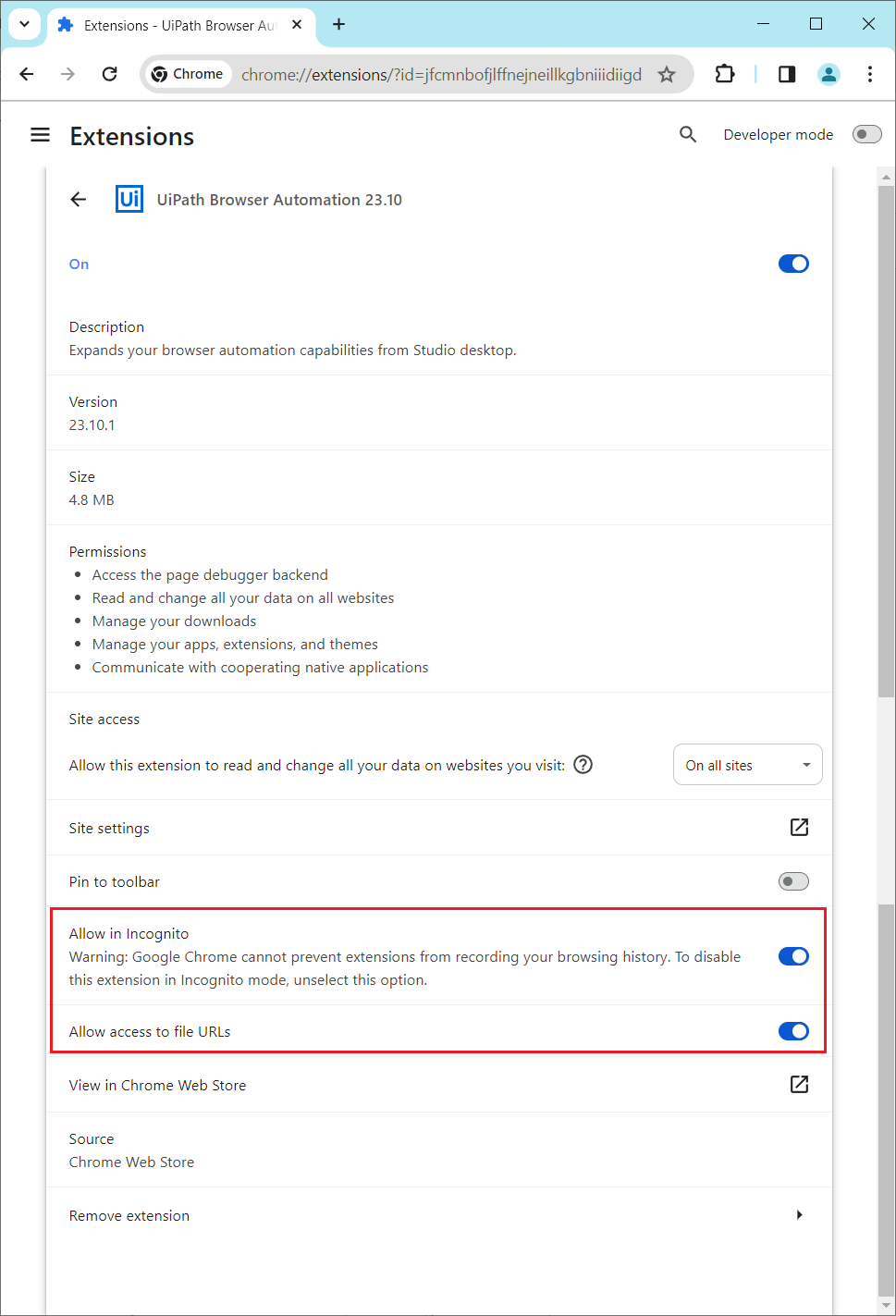Turn off the UiPath extension On toggle
The width and height of the screenshot is (896, 1316).
coord(793,264)
